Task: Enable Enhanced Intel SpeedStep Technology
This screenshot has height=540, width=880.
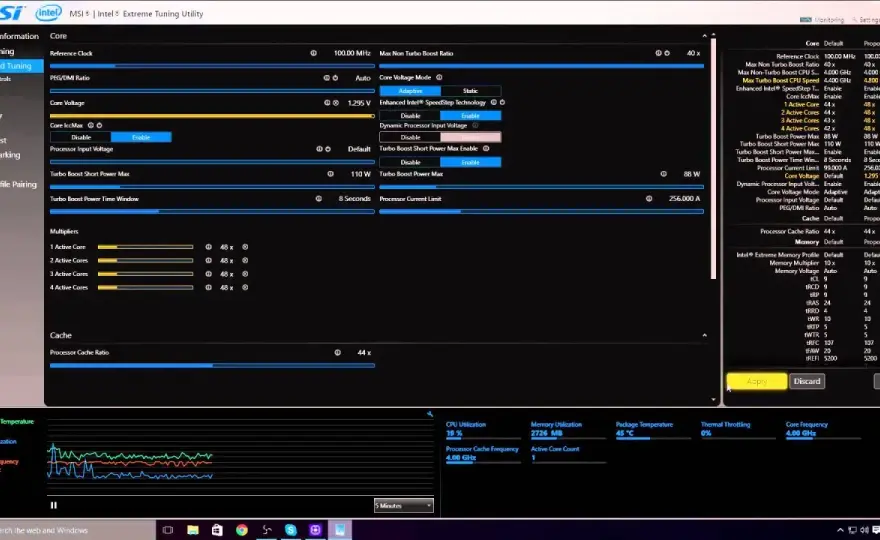Action: pos(470,116)
